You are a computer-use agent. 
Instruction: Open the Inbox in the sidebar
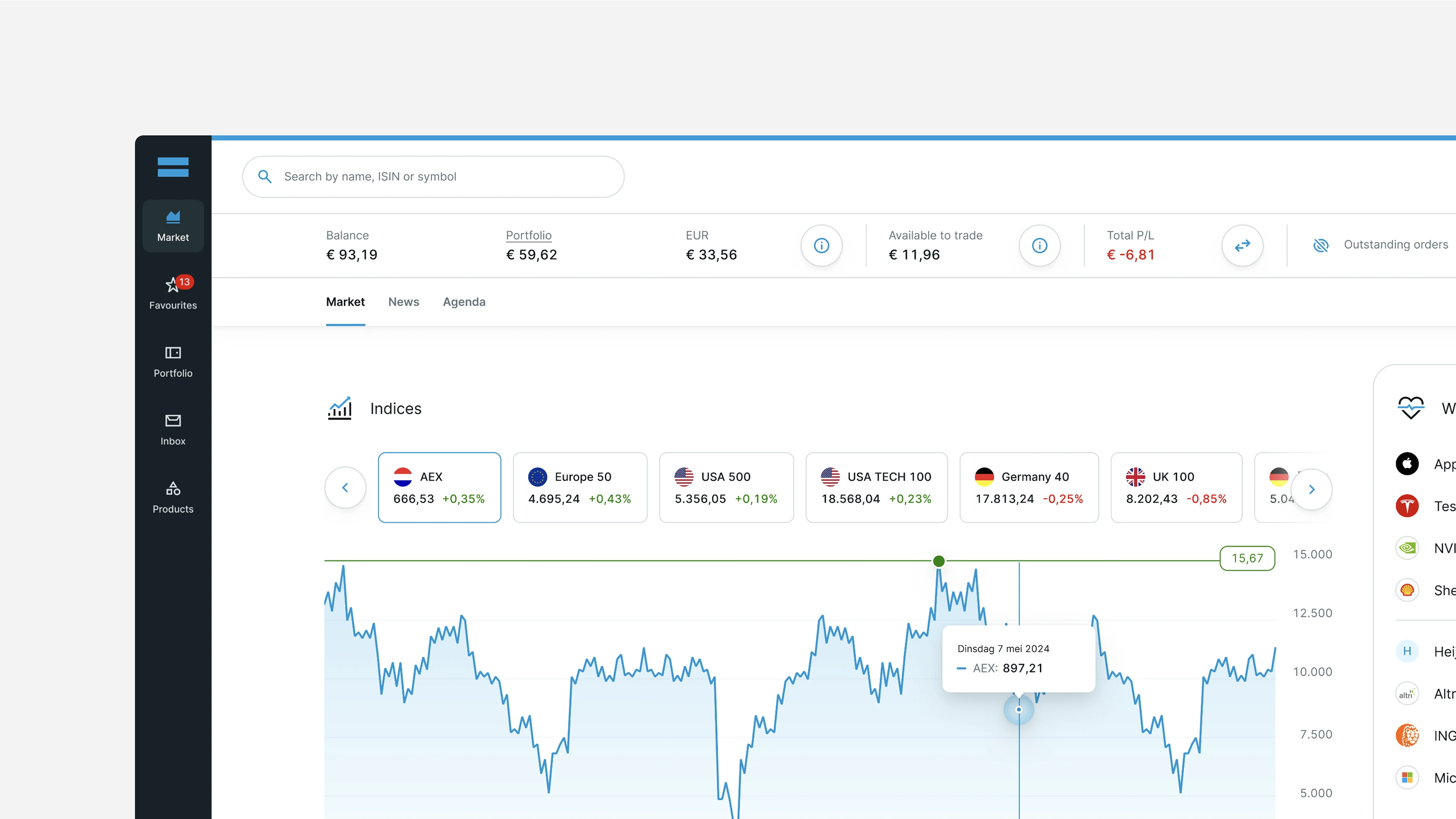tap(173, 429)
